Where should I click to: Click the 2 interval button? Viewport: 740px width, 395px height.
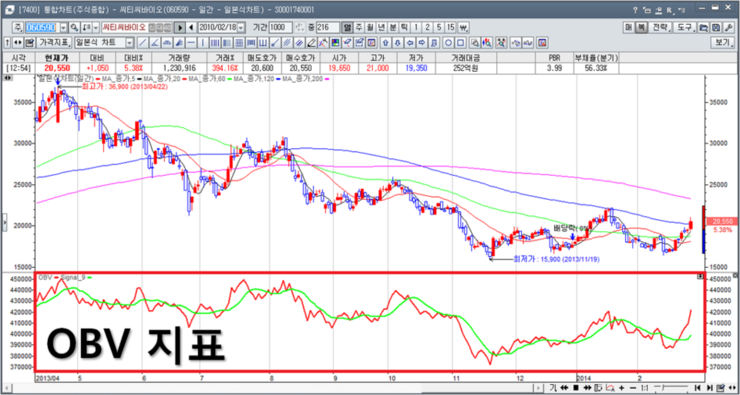[x=427, y=27]
